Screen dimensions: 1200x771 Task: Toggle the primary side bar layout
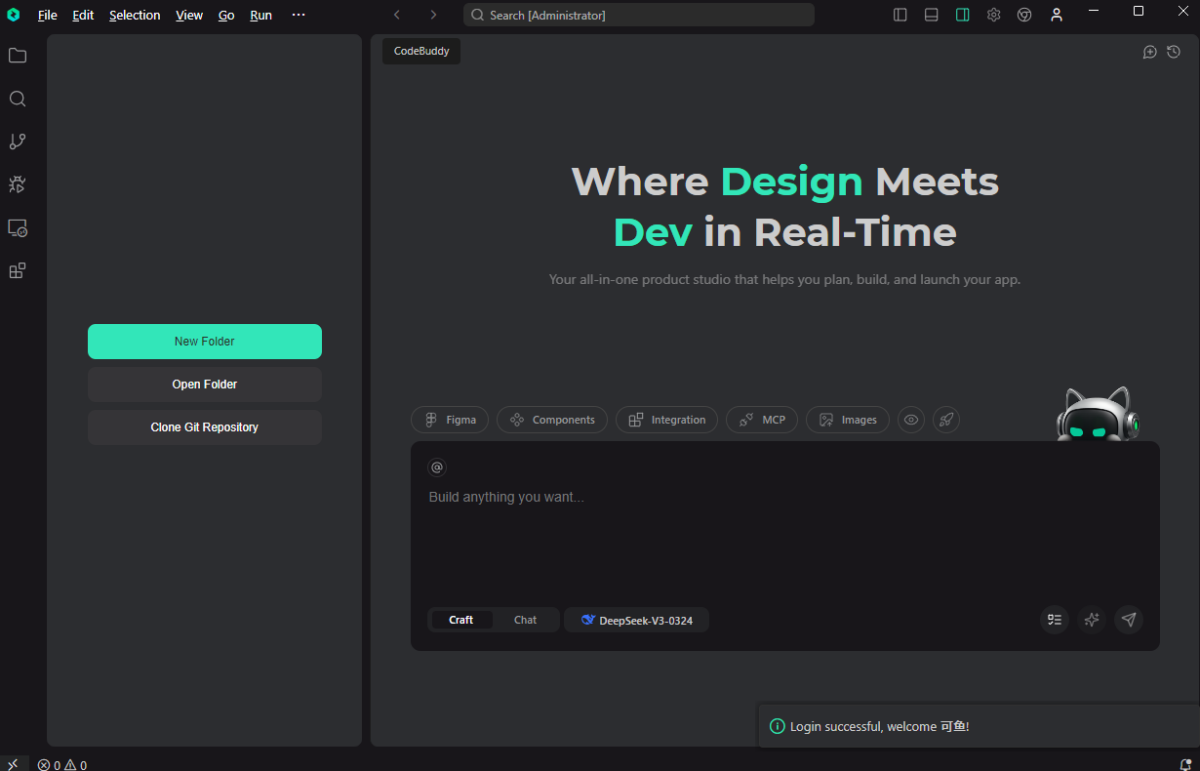(900, 15)
